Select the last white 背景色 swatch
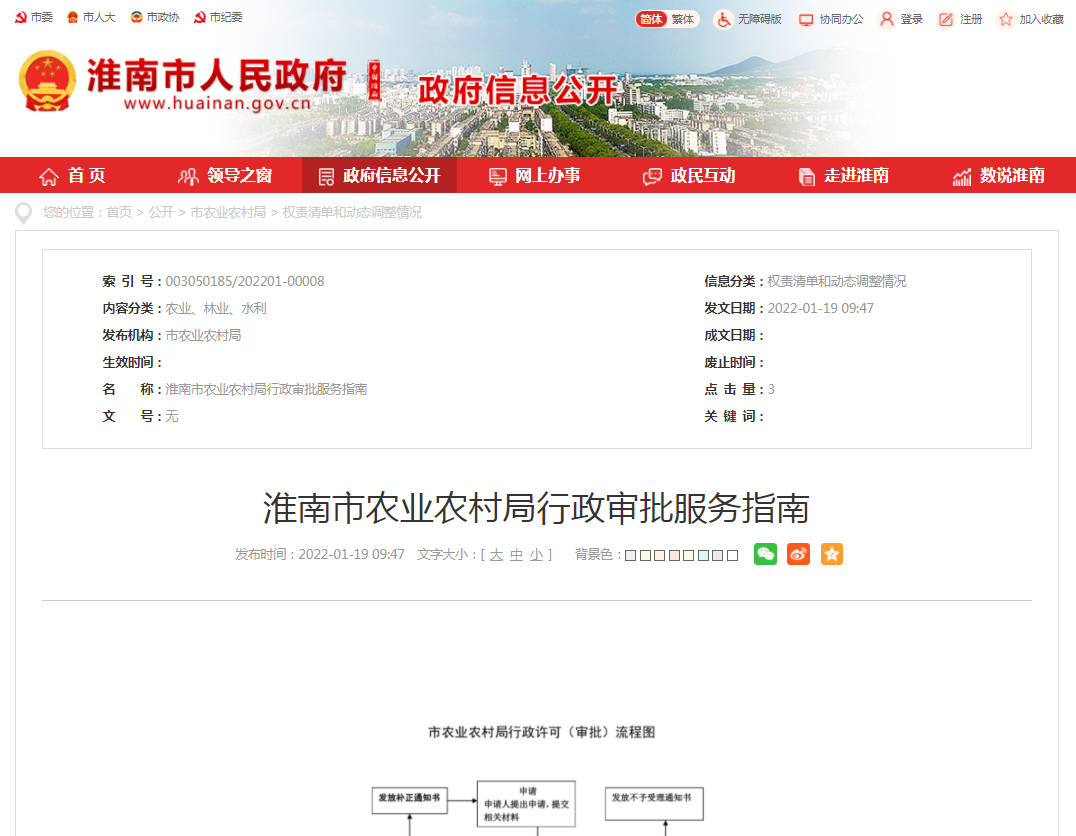Image resolution: width=1076 pixels, height=836 pixels. click(x=732, y=554)
